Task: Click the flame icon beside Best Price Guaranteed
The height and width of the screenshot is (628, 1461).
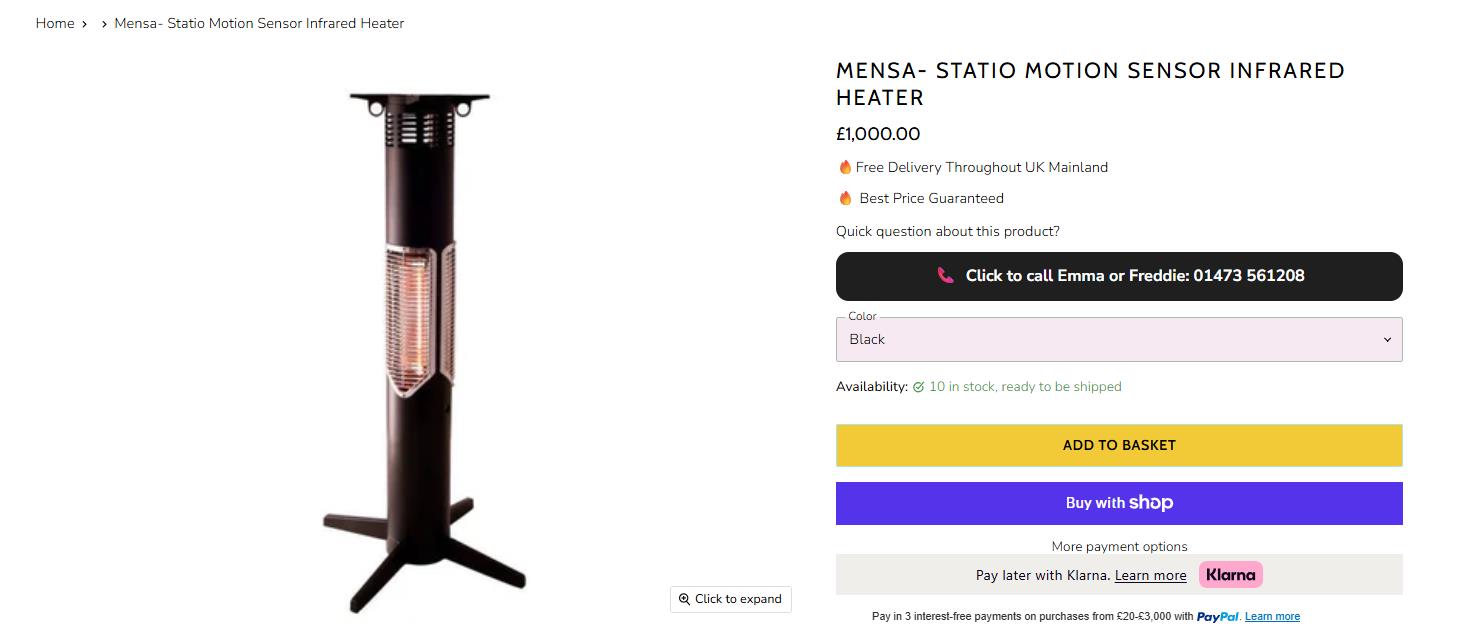Action: (845, 198)
